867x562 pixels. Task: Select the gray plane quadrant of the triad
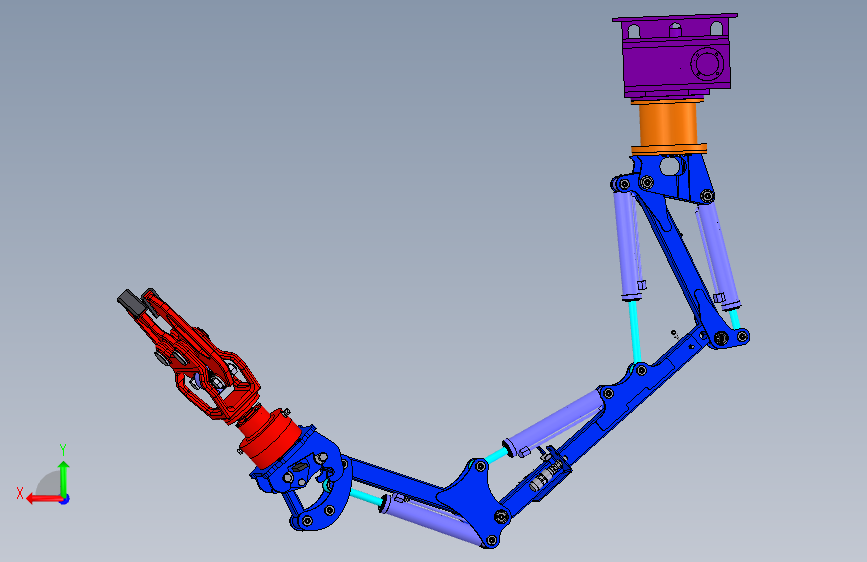tap(49, 483)
